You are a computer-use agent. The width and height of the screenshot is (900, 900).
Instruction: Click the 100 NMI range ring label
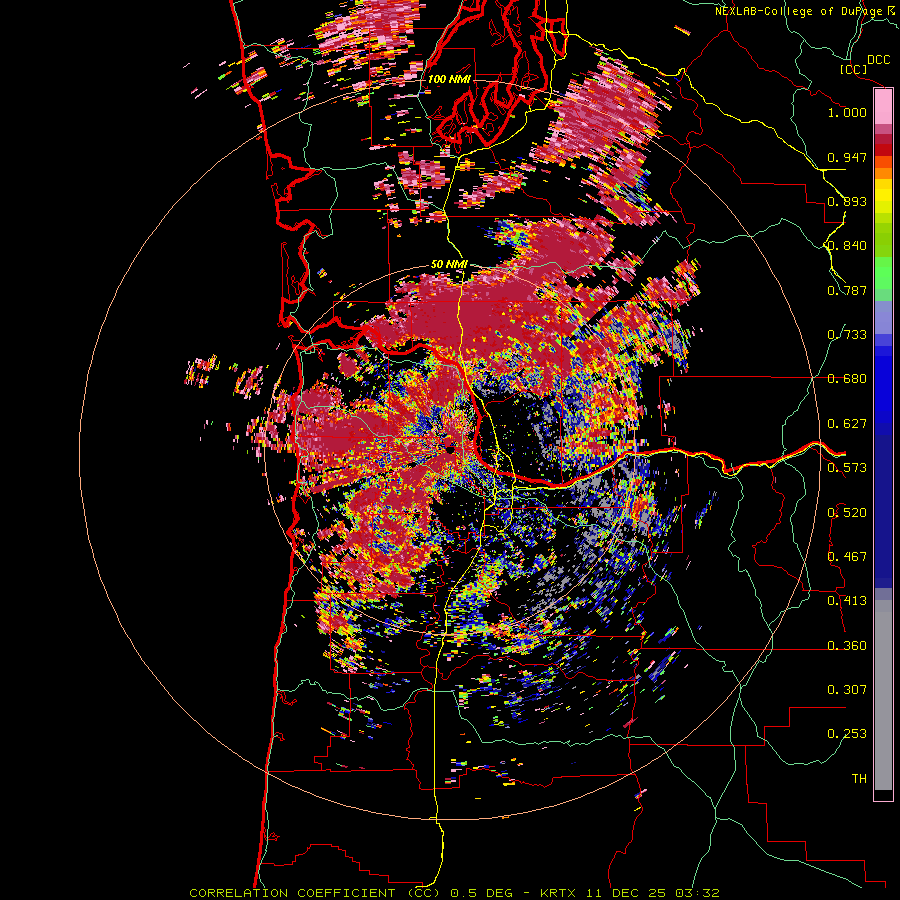[x=449, y=79]
